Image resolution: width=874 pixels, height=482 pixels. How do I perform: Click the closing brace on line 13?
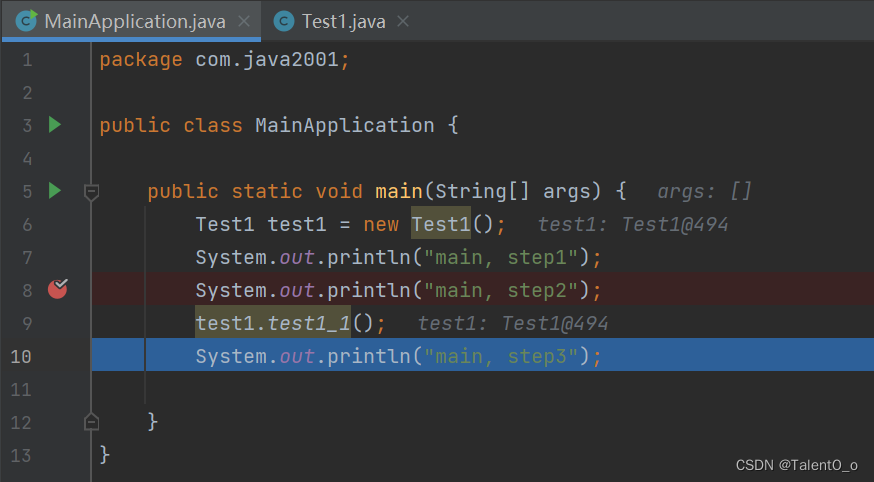[x=105, y=455]
